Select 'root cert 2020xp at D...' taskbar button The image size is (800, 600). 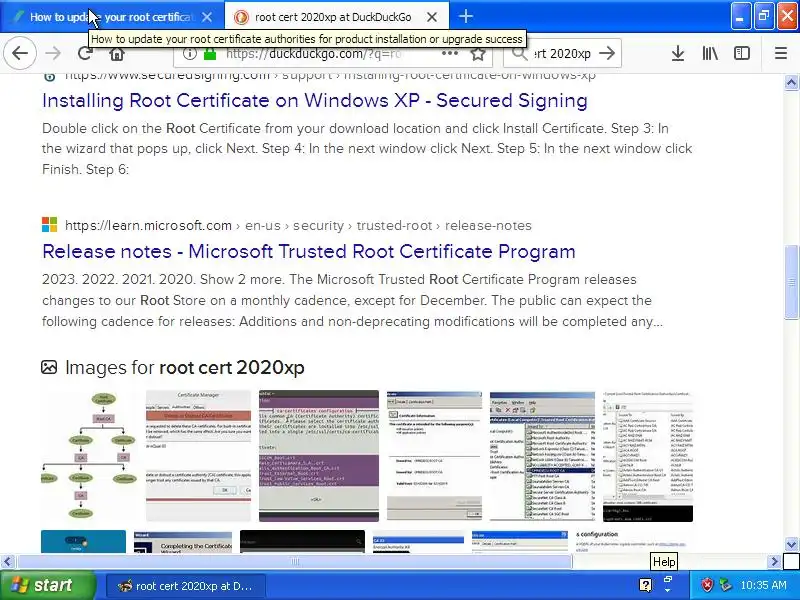tap(186, 586)
